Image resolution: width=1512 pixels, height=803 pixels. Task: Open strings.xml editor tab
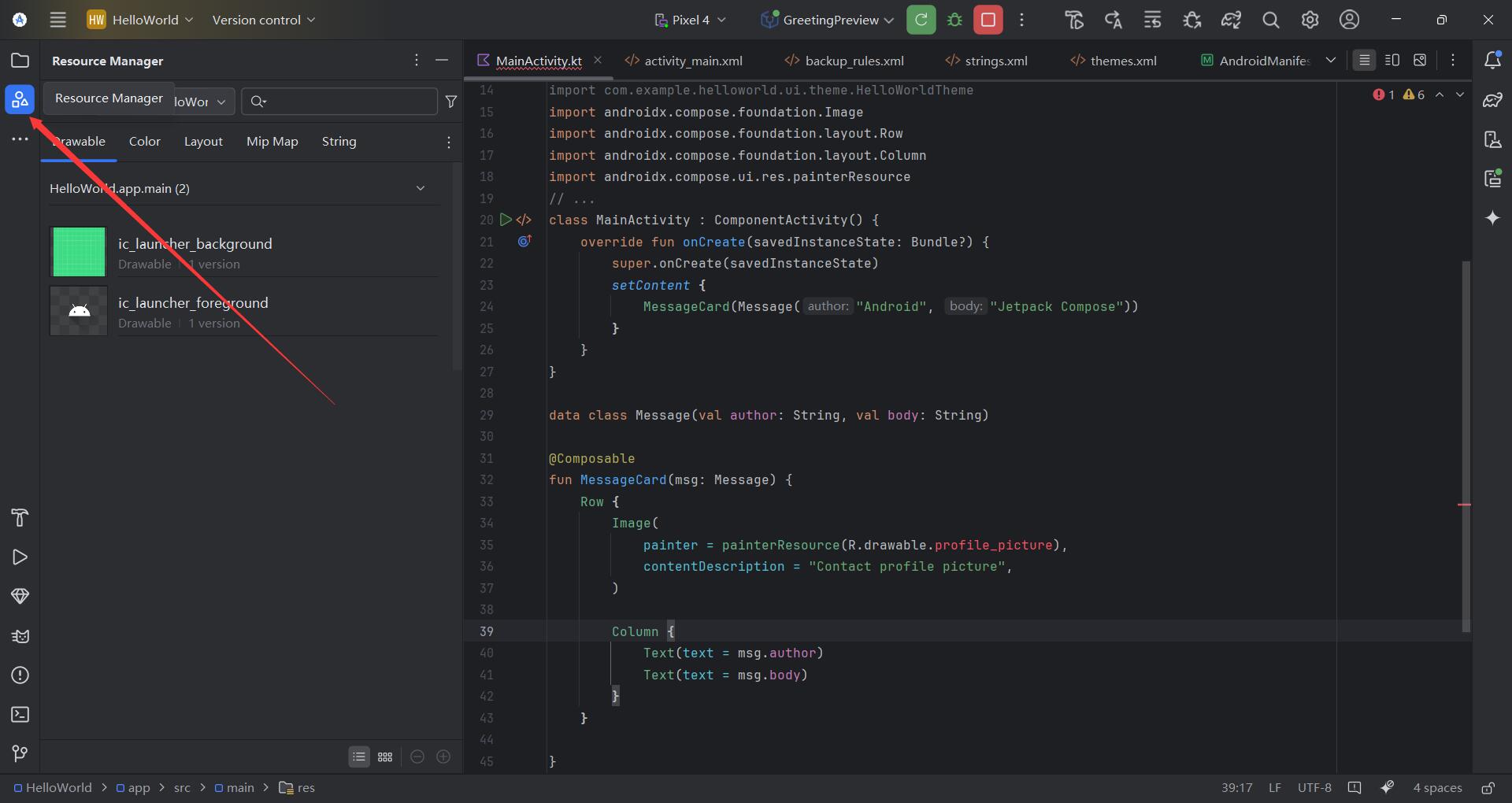[x=986, y=61]
